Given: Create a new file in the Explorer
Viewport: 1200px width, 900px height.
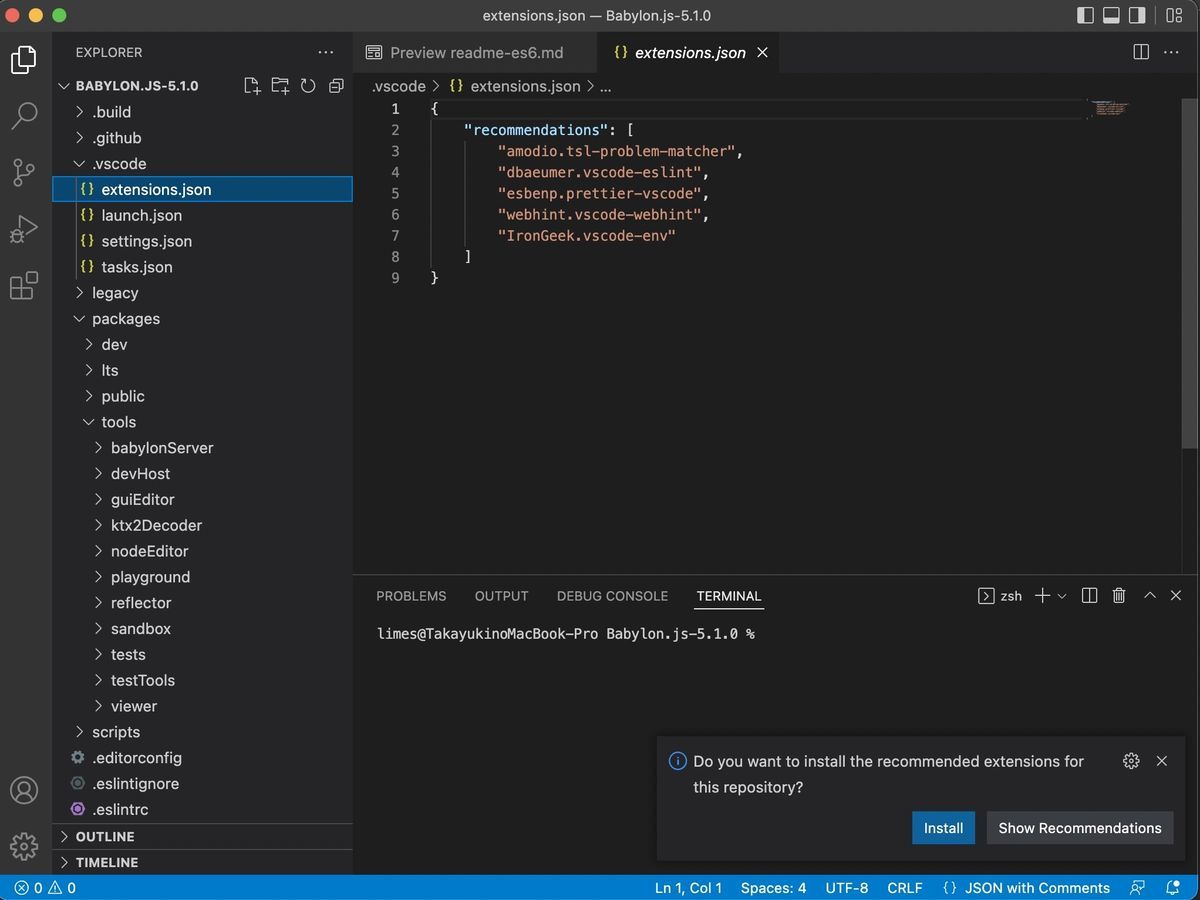Looking at the screenshot, I should click(x=252, y=85).
